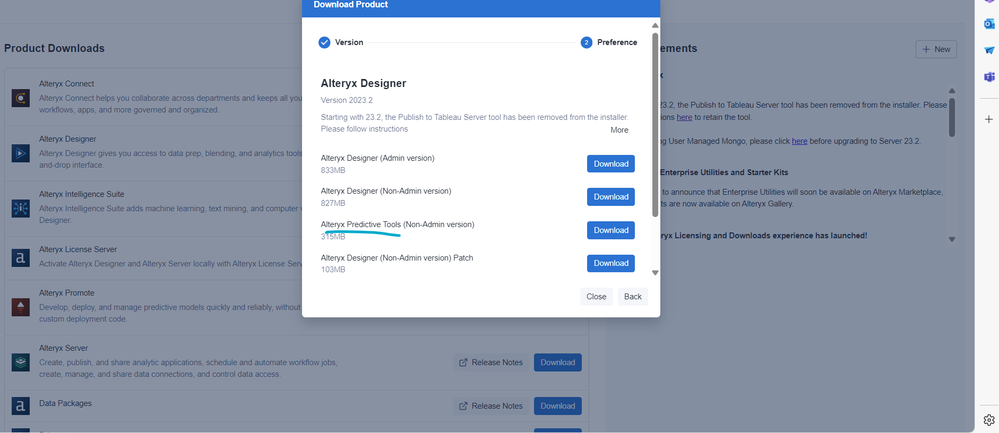The height and width of the screenshot is (433, 999).
Task: Open Release Notes for Alteryx Server
Action: (490, 362)
